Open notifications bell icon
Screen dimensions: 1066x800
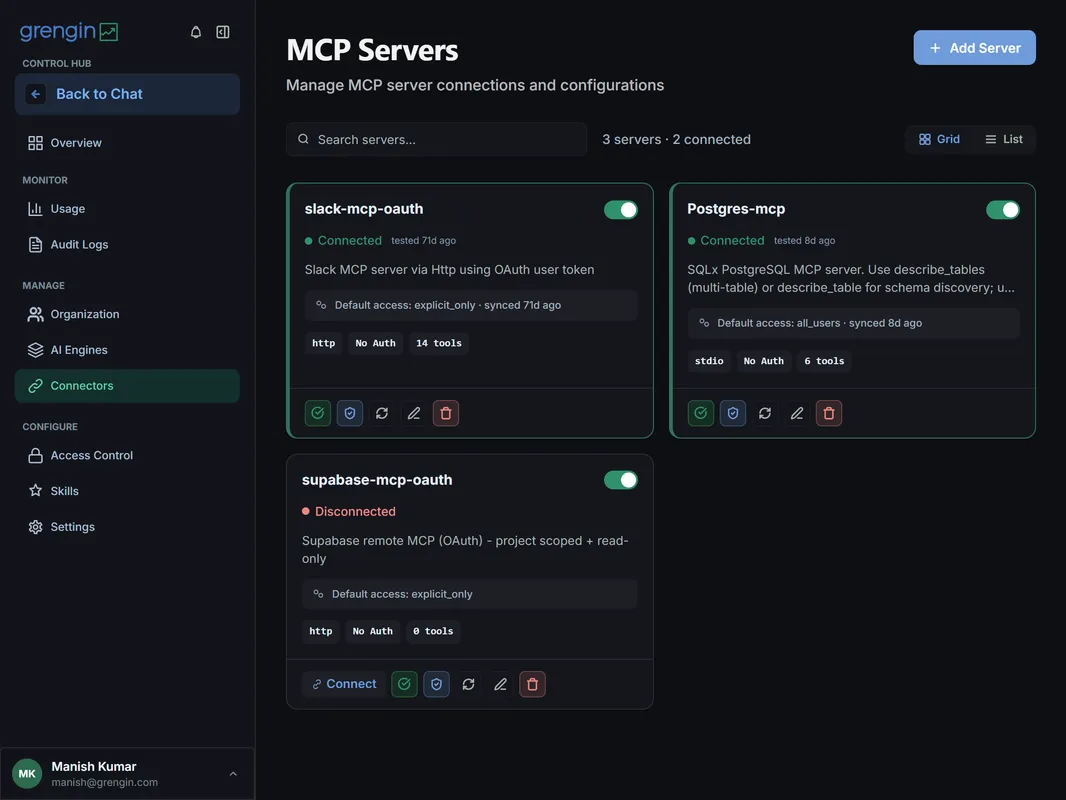click(x=196, y=32)
